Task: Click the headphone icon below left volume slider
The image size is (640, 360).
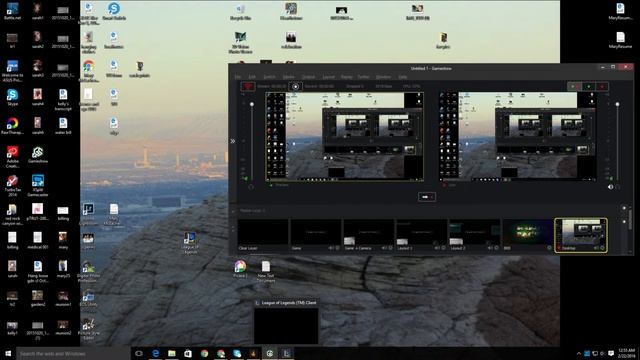Action: click(x=251, y=187)
